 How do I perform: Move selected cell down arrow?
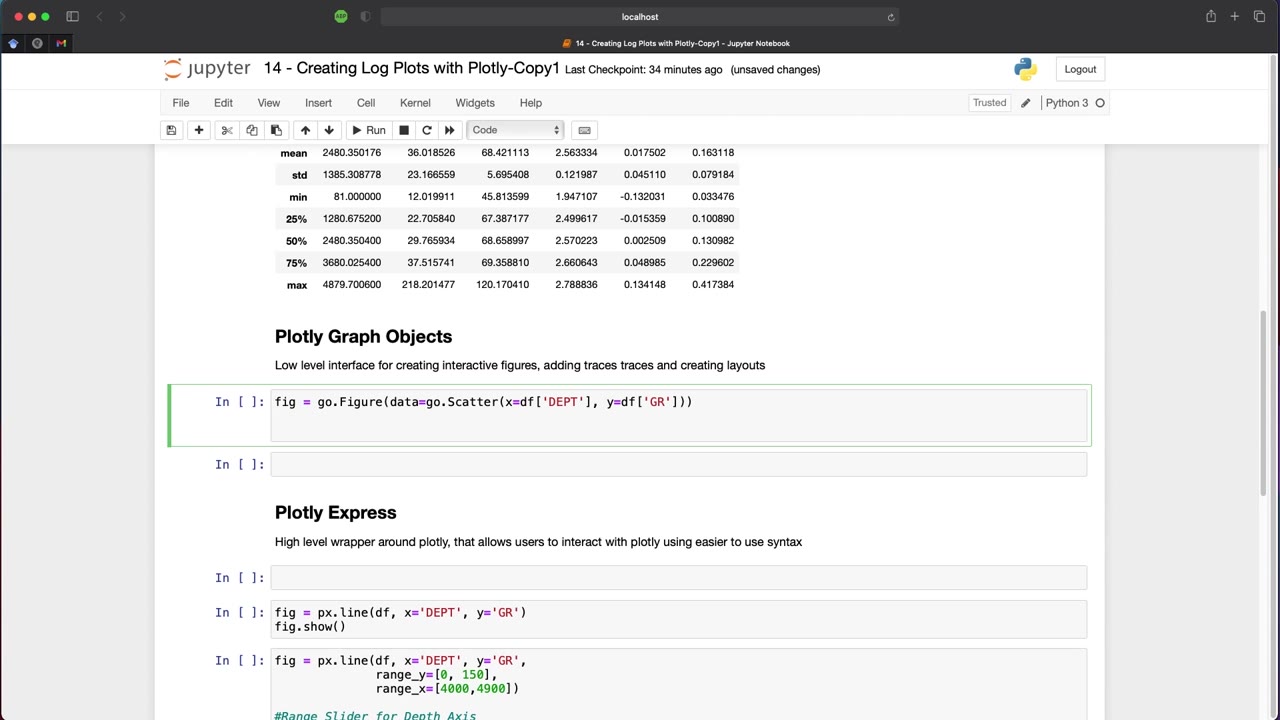point(329,130)
